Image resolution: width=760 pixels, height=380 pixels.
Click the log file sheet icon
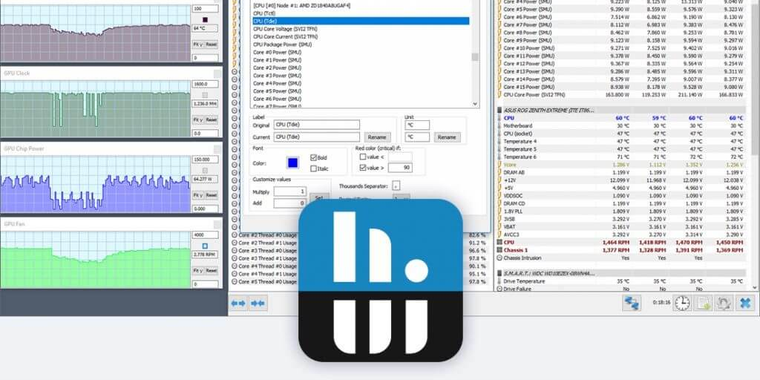(x=703, y=303)
